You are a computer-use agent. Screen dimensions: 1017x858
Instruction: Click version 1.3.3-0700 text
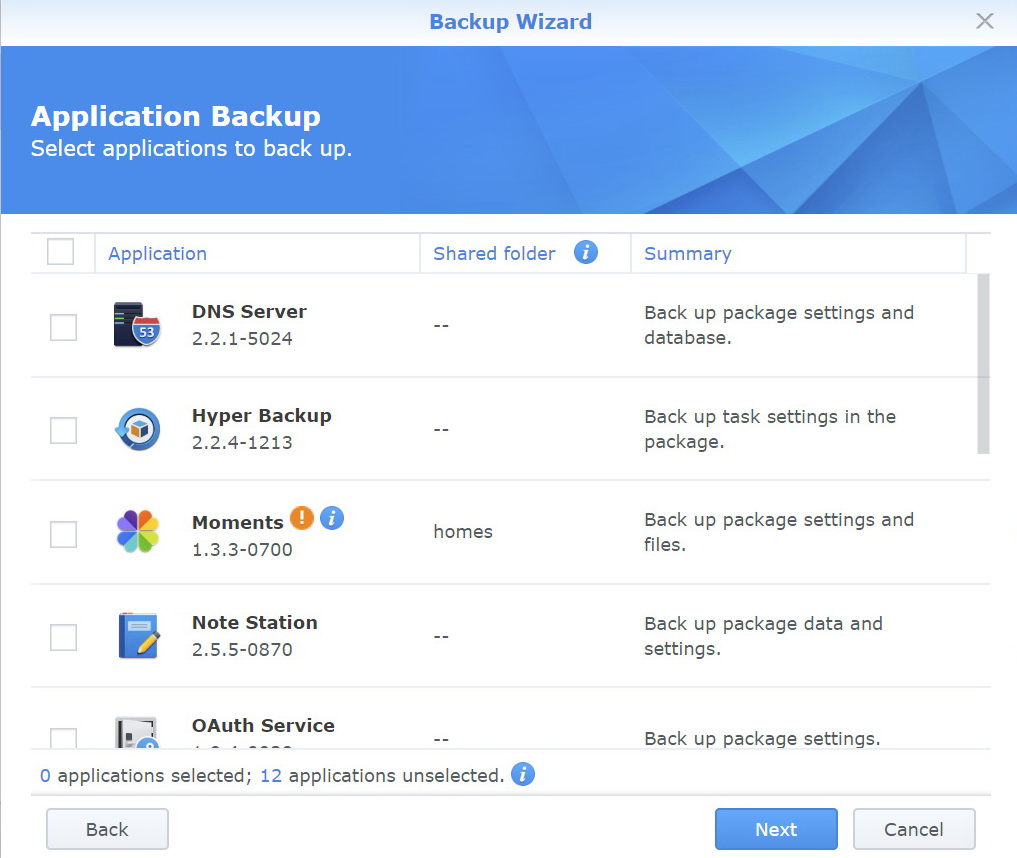[x=242, y=549]
